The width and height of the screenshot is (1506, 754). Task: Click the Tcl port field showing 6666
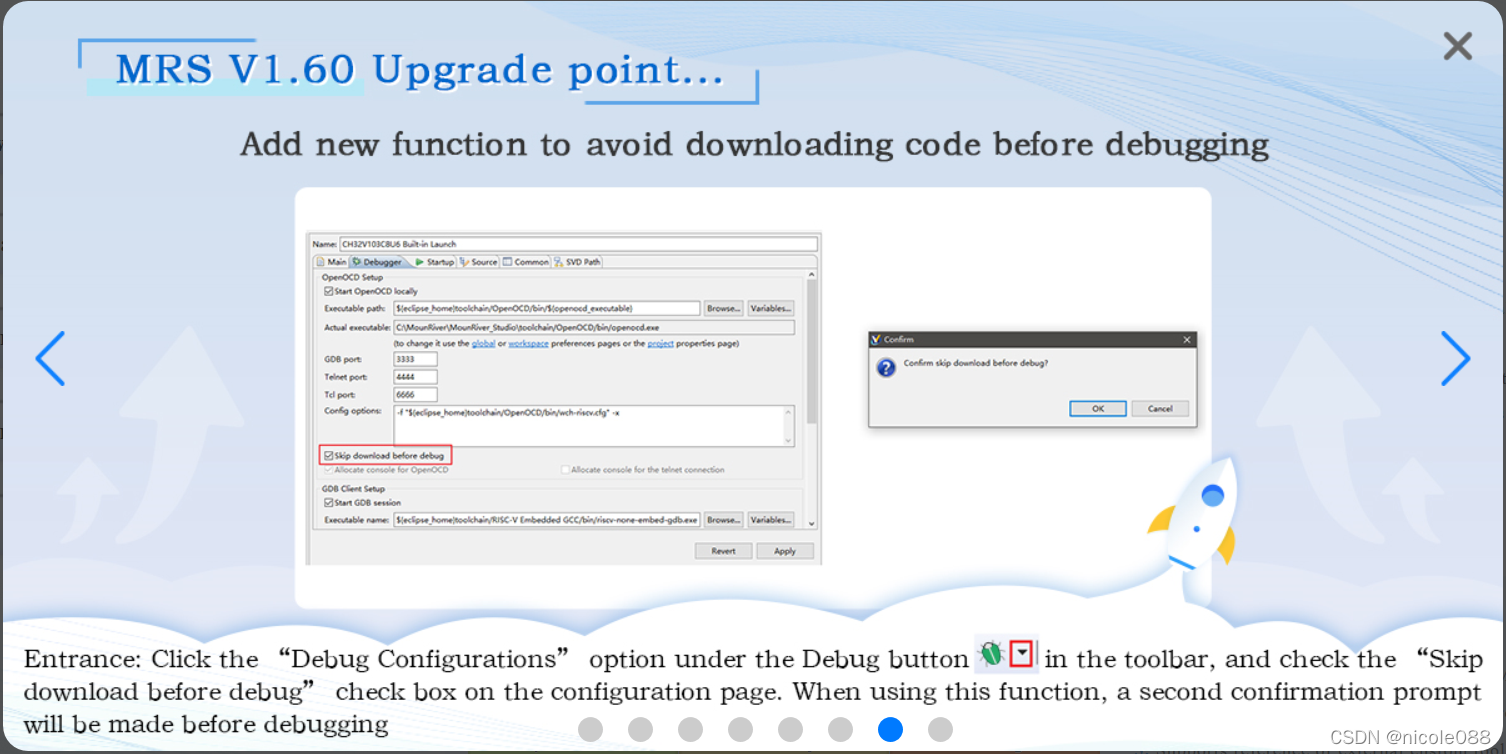(415, 395)
